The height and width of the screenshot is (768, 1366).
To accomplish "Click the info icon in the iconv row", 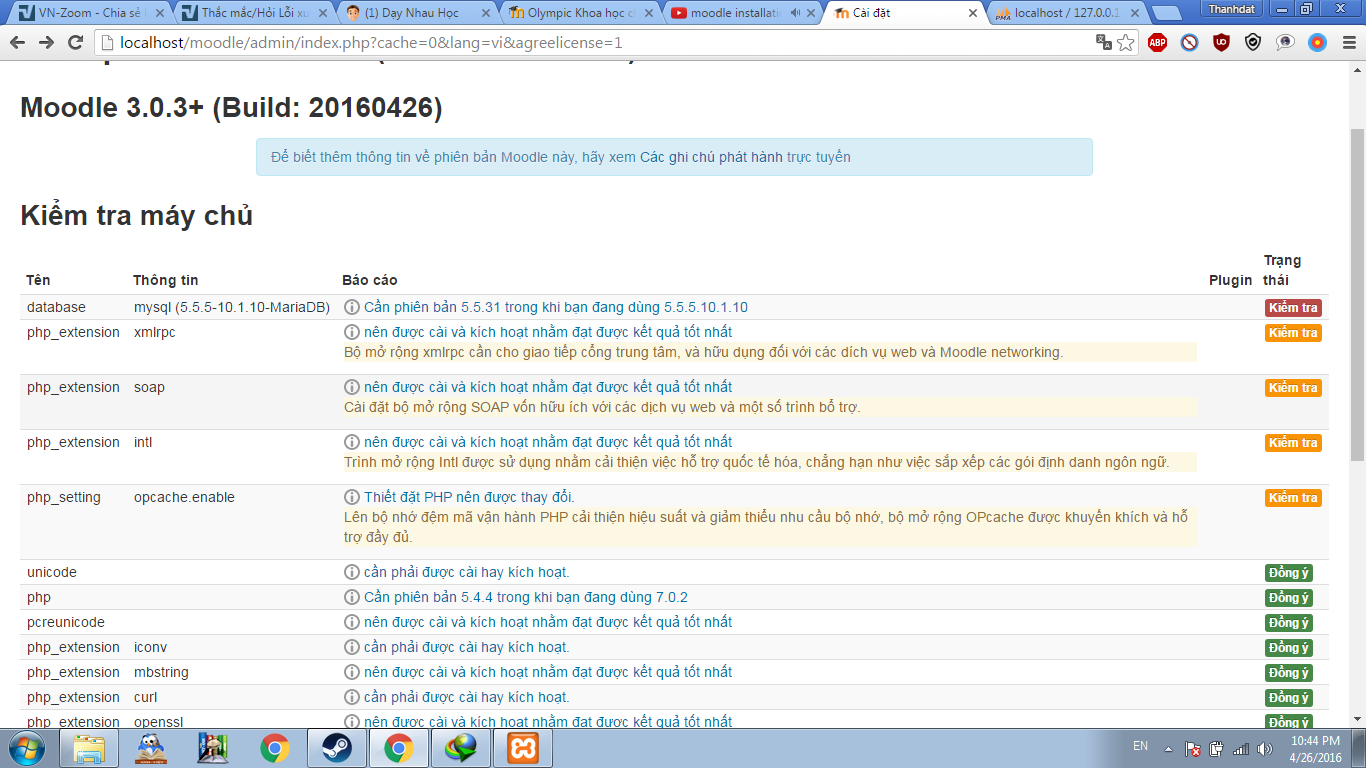I will 352,647.
